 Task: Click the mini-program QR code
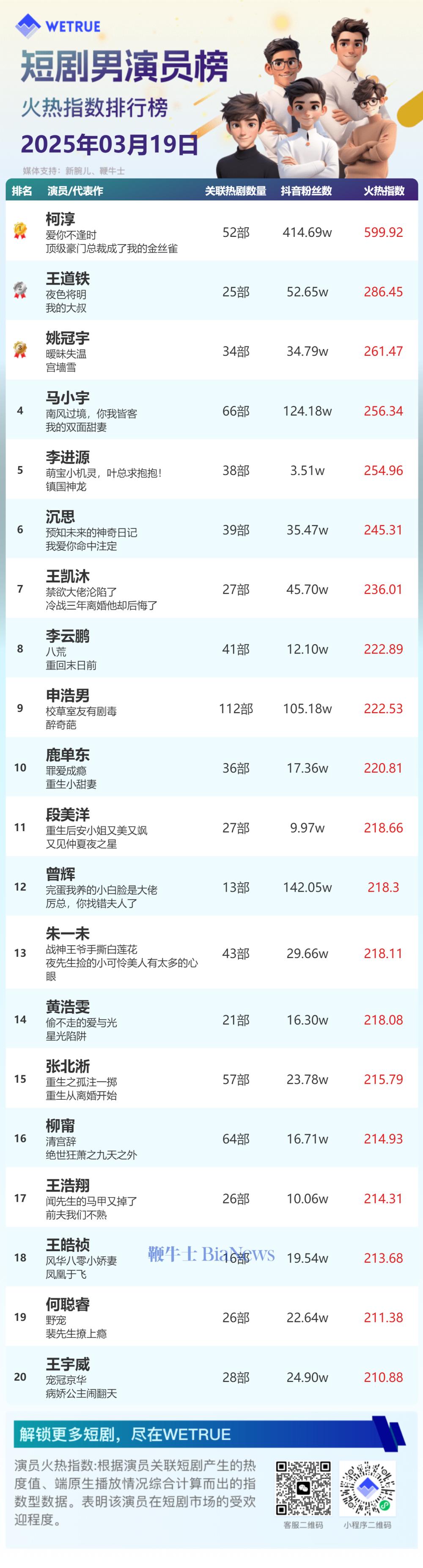coord(367,1488)
